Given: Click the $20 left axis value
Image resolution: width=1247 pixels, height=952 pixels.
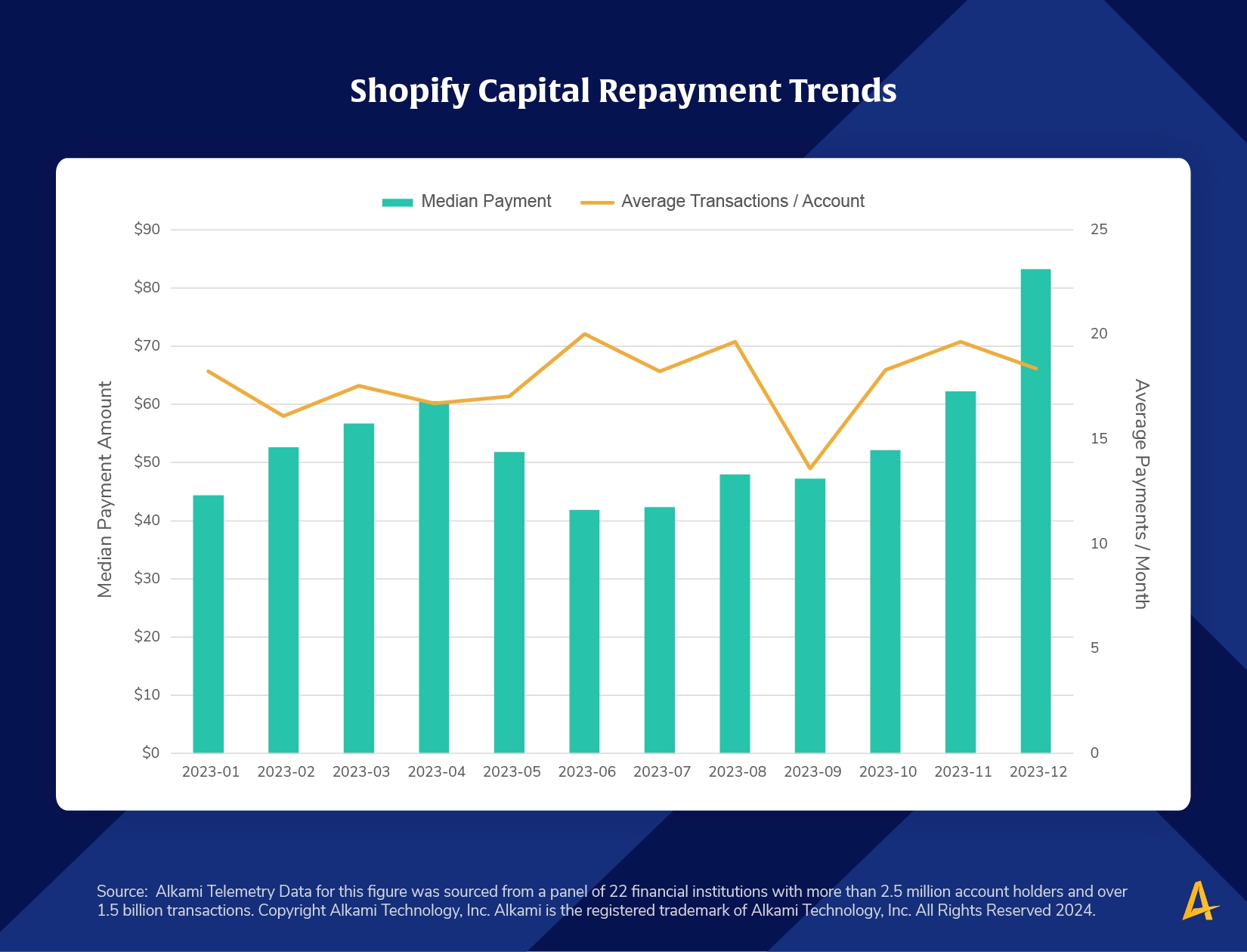Looking at the screenshot, I should [x=147, y=636].
